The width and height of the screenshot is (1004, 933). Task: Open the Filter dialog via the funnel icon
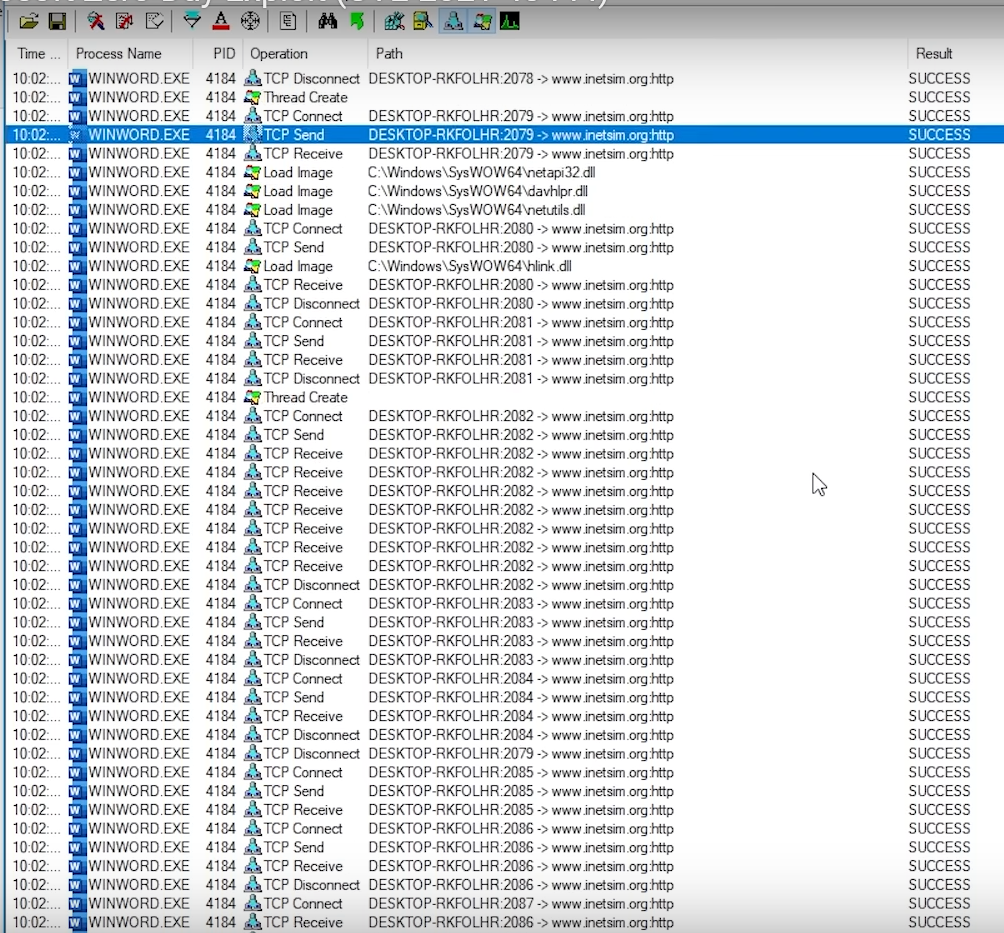[x=191, y=22]
